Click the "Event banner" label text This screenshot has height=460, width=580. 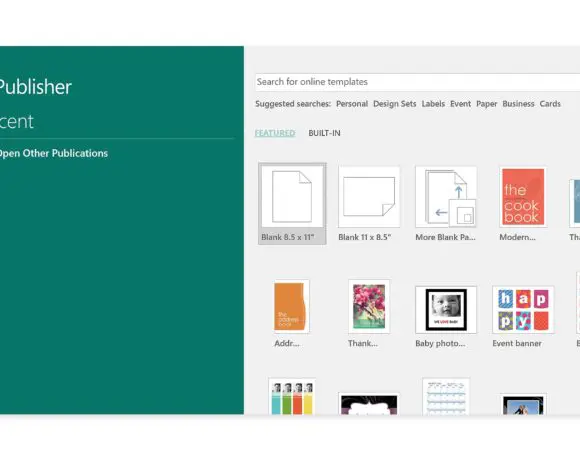(517, 344)
